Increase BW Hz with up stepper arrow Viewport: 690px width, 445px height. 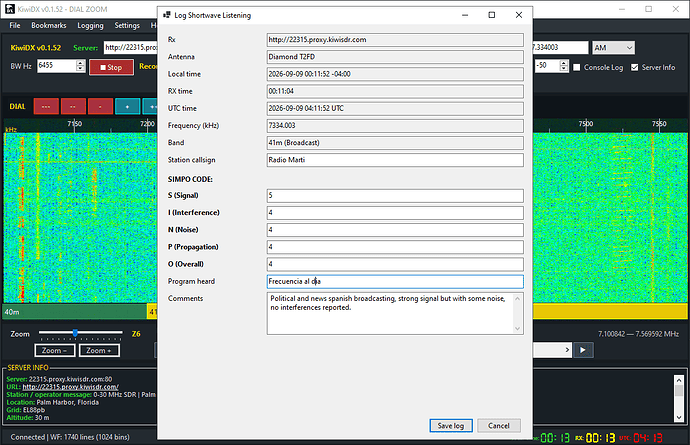[x=80, y=63]
